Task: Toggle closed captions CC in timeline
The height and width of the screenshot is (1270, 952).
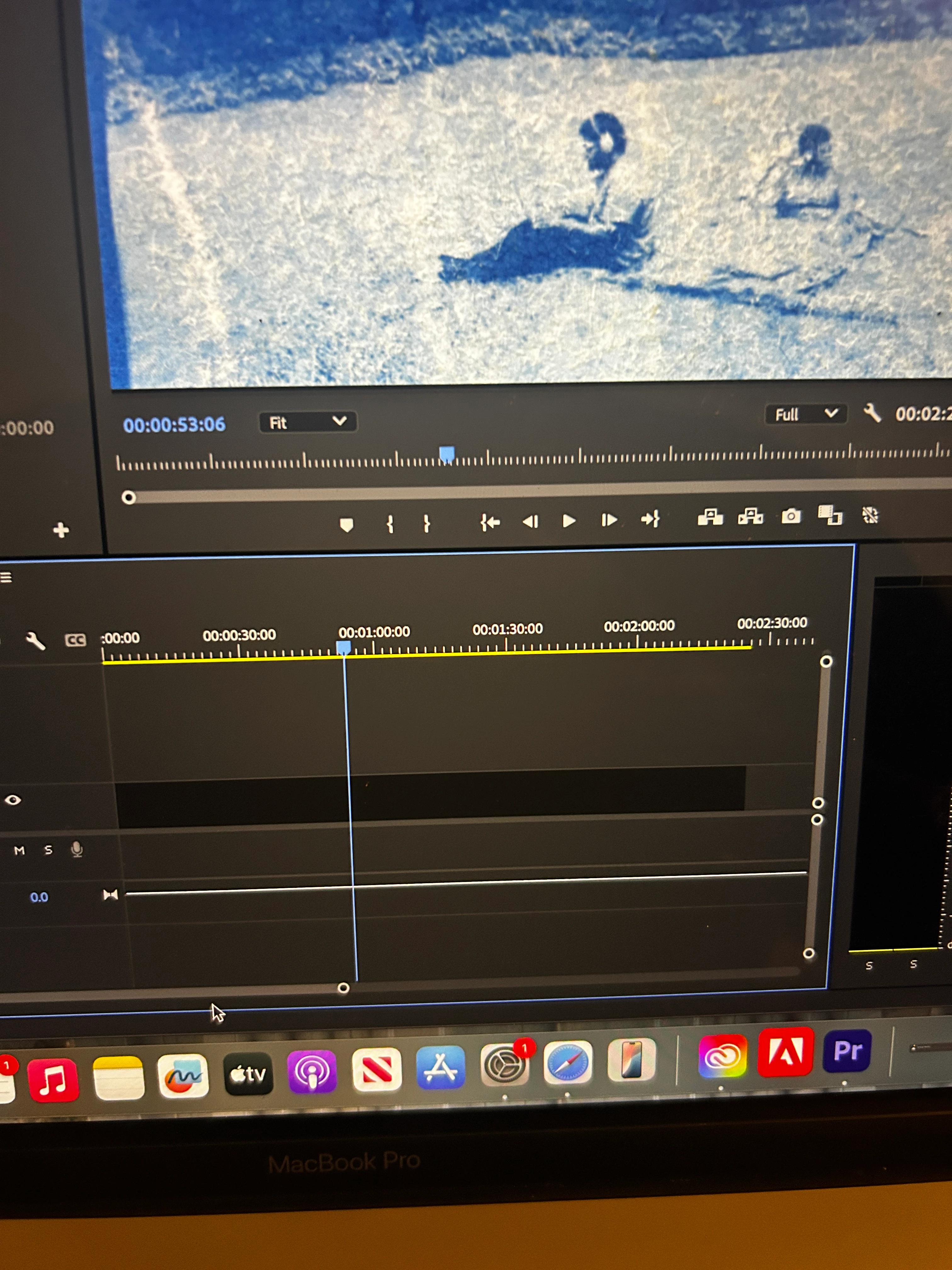Action: coord(75,640)
